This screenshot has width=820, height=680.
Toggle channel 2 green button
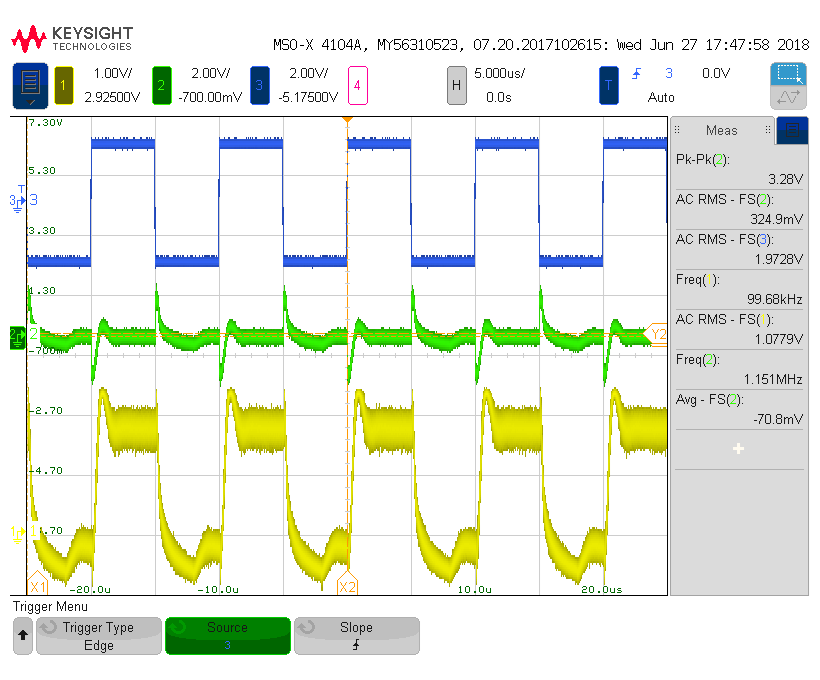click(161, 85)
